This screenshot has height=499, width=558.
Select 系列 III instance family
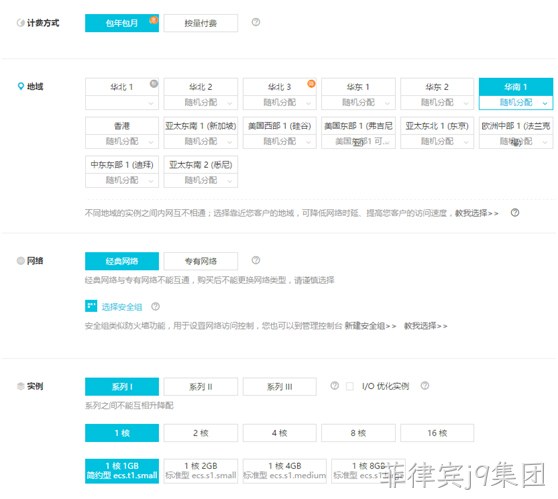(280, 387)
